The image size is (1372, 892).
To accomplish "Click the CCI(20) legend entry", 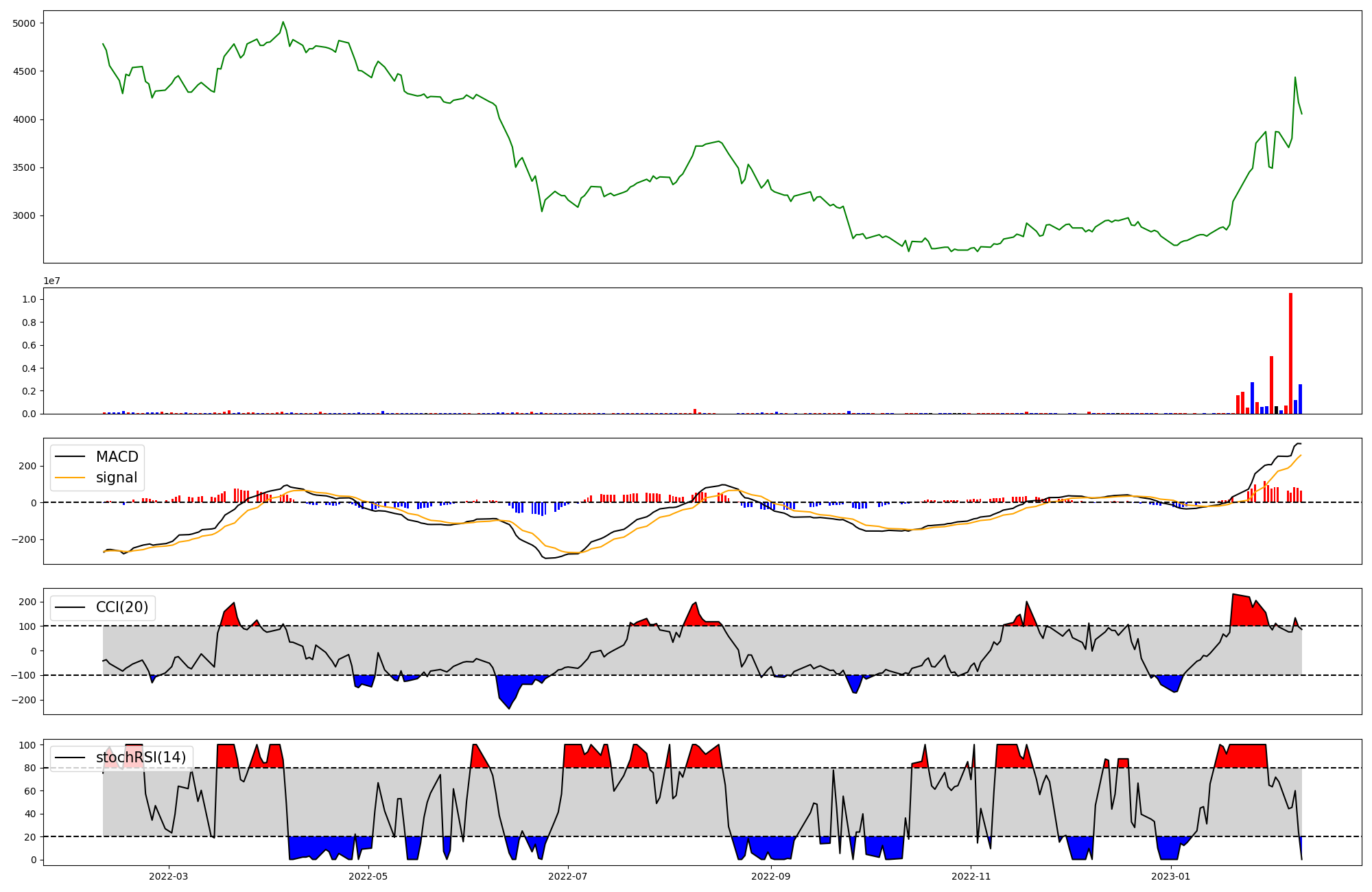I will (121, 607).
